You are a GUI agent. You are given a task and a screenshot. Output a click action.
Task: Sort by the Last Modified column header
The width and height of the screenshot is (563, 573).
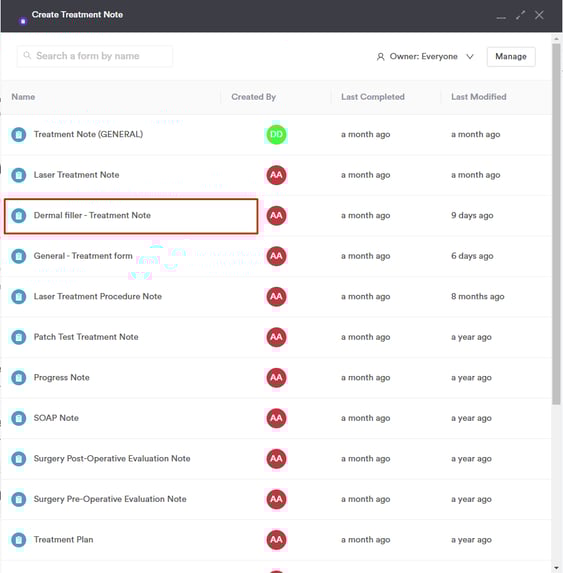coord(479,97)
